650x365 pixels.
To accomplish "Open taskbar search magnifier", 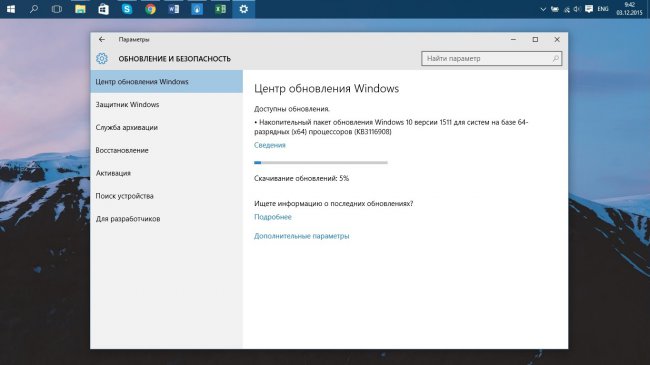I will 34,9.
